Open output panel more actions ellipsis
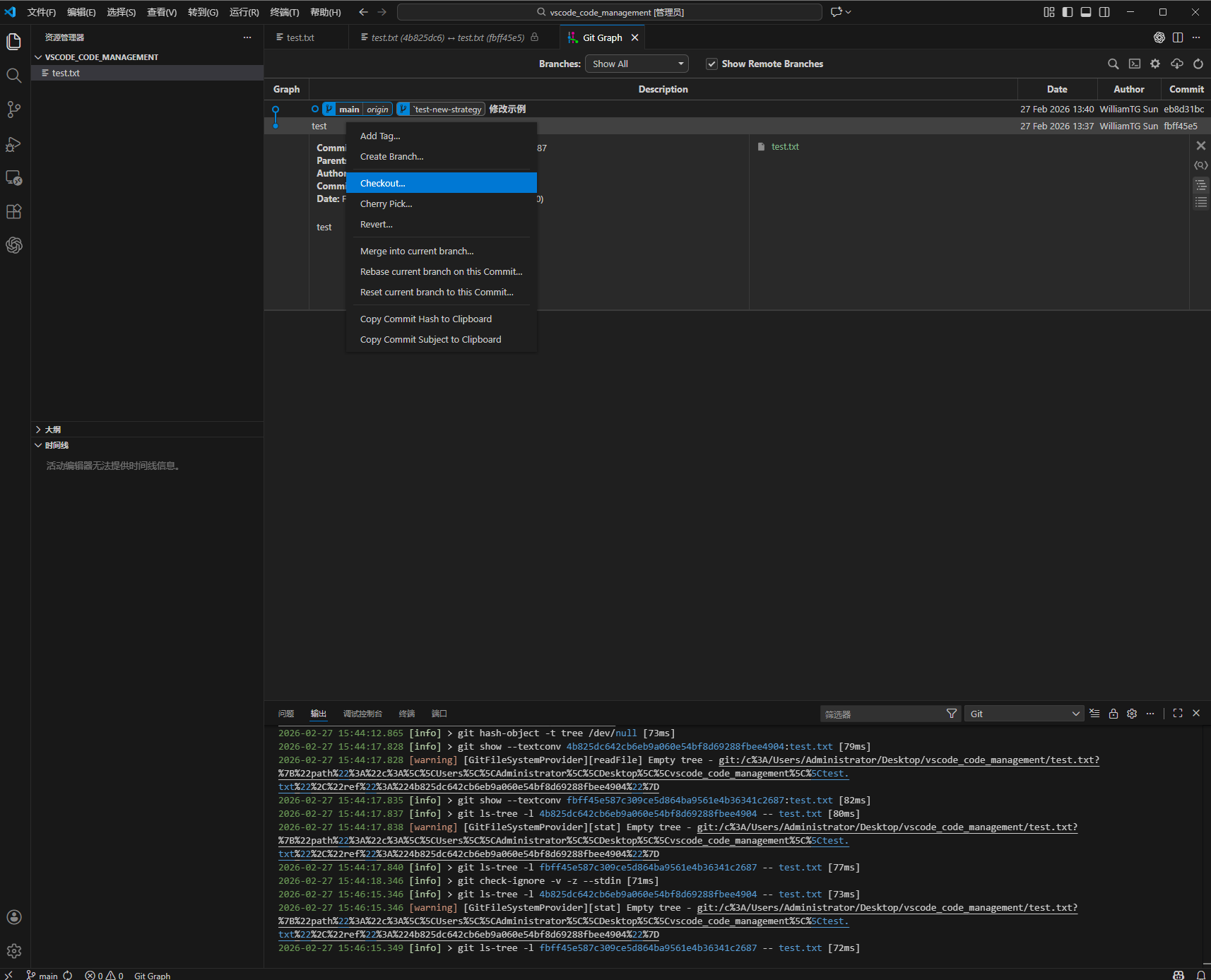 1150,714
